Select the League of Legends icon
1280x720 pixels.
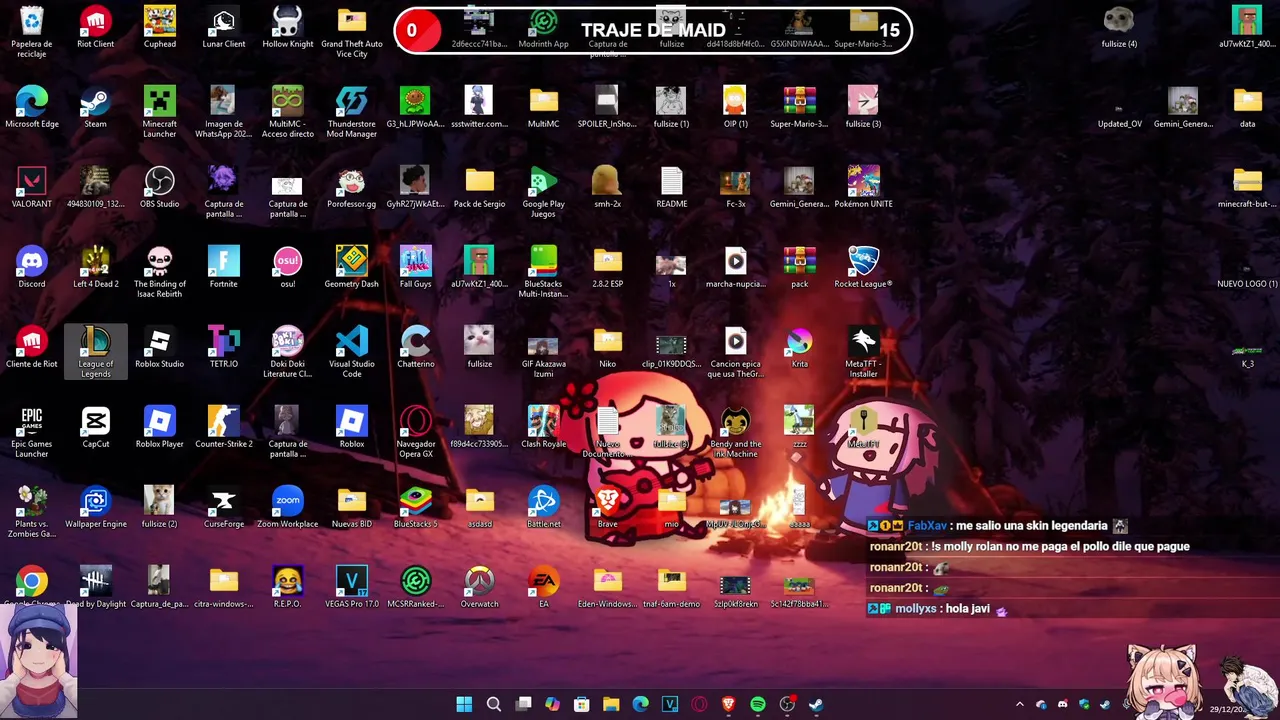pos(96,352)
